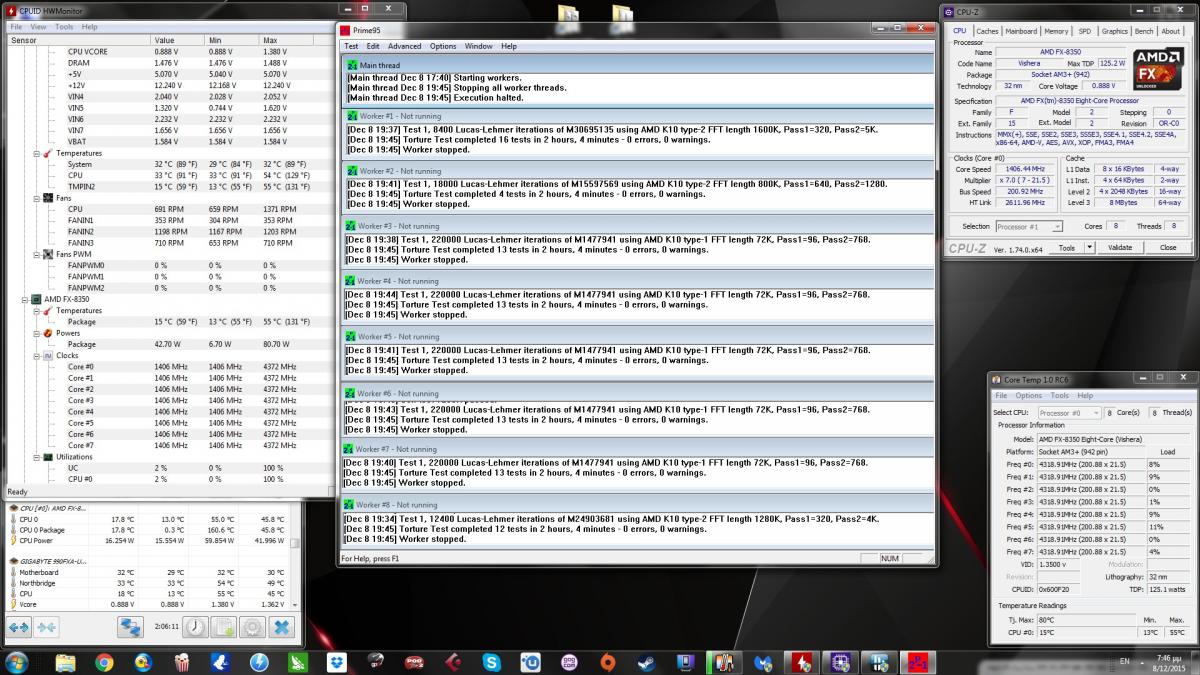Collapse the Fans node in HWMonitor
This screenshot has height=675, width=1200.
pyautogui.click(x=36, y=198)
